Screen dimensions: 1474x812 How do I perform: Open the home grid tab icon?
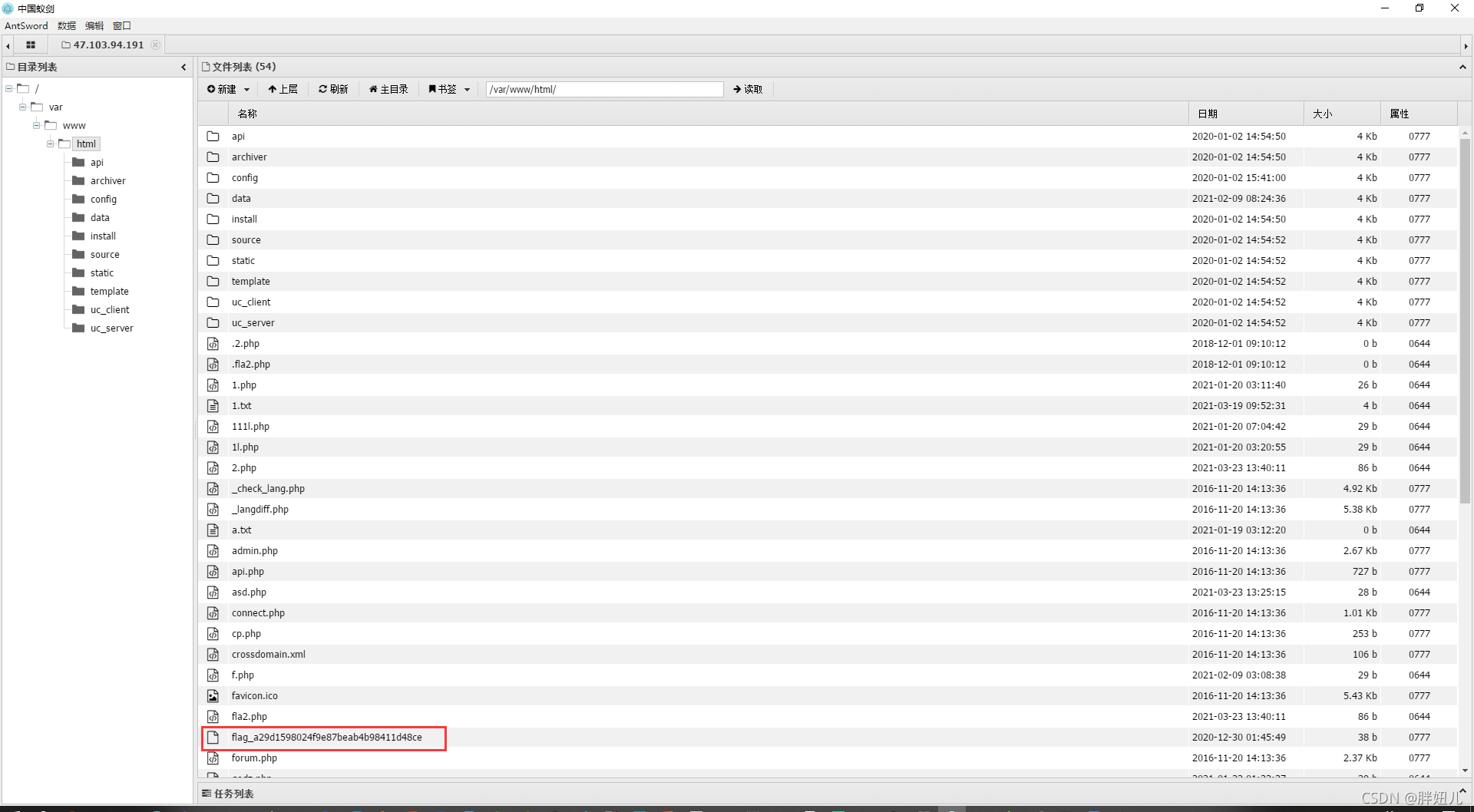(31, 45)
